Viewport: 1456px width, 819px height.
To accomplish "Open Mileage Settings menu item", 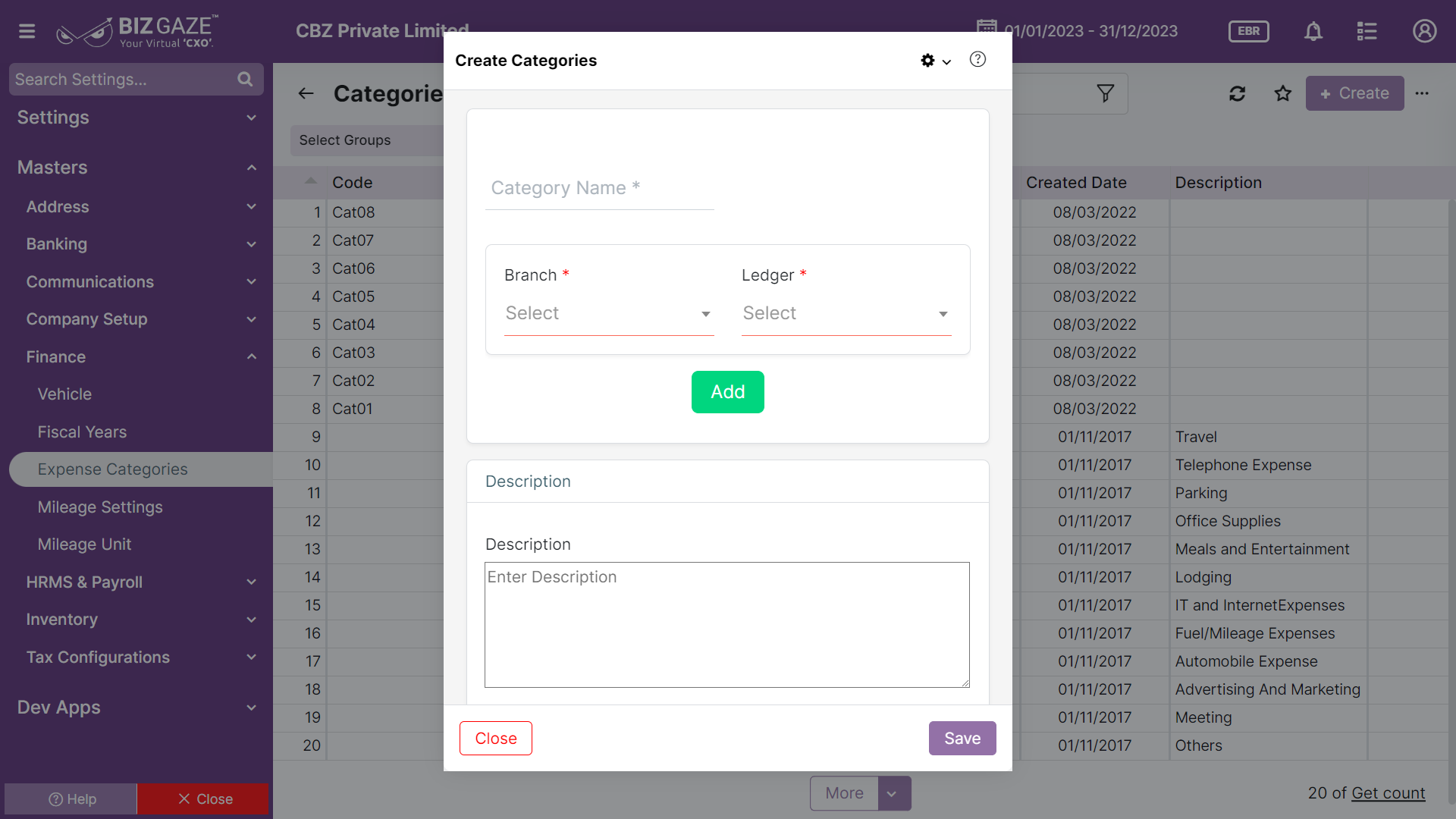I will [100, 507].
